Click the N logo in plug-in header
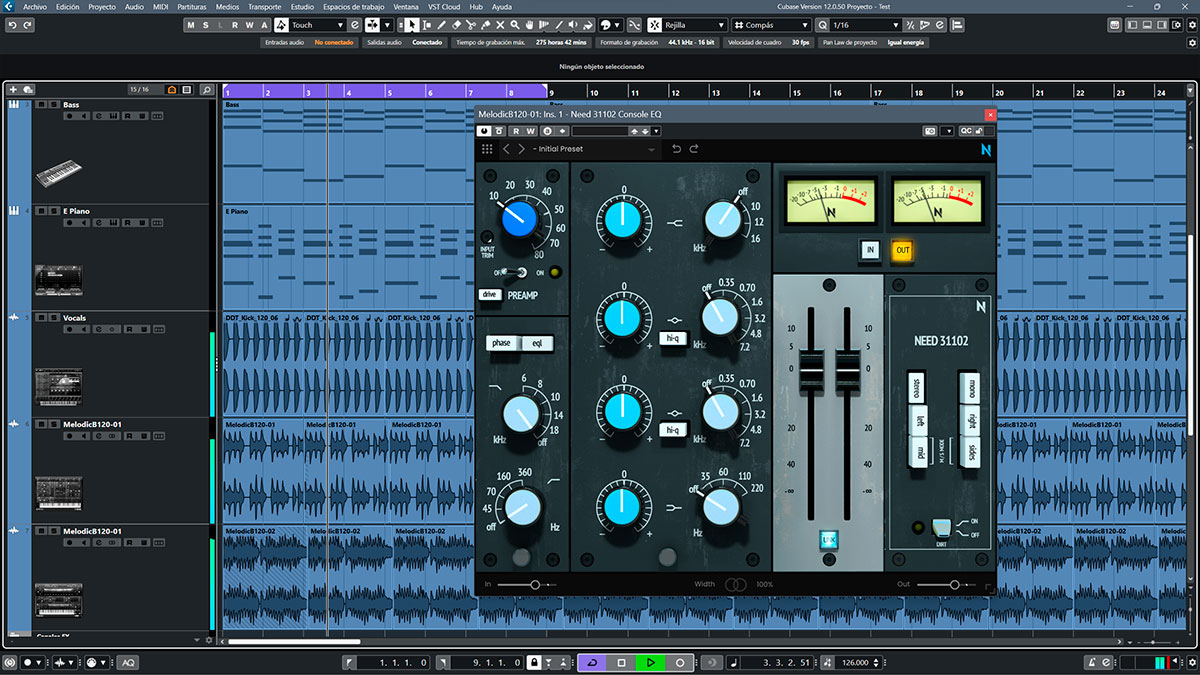This screenshot has height=675, width=1200. 986,149
